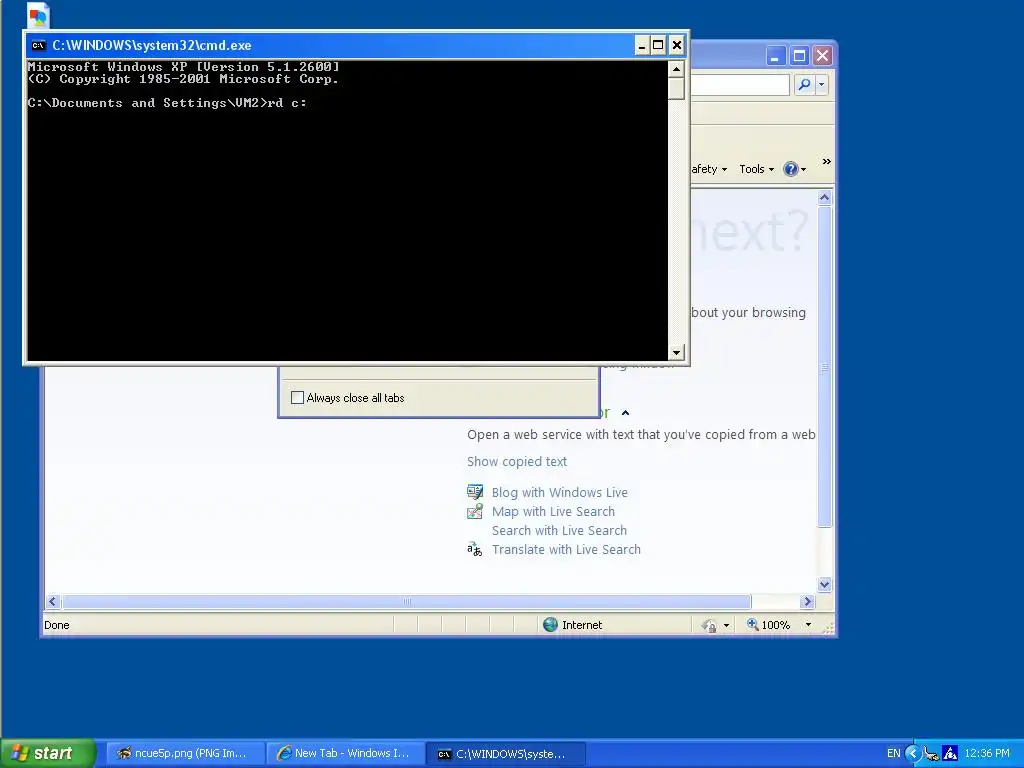Click the zoom magnifier icon in status bar

point(752,624)
